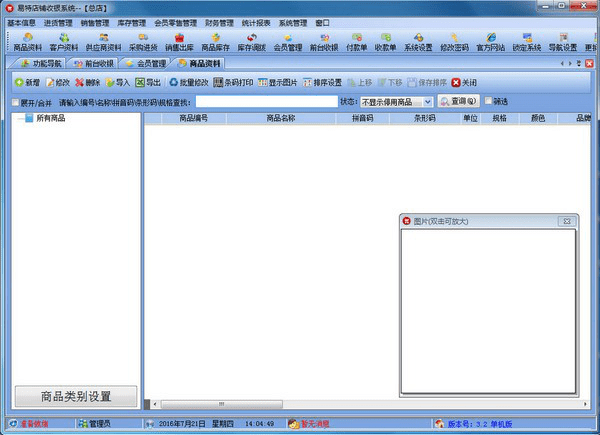Viewport: 600px width, 435px height.
Task: Enable the 筛选 filter checkbox
Action: point(488,101)
